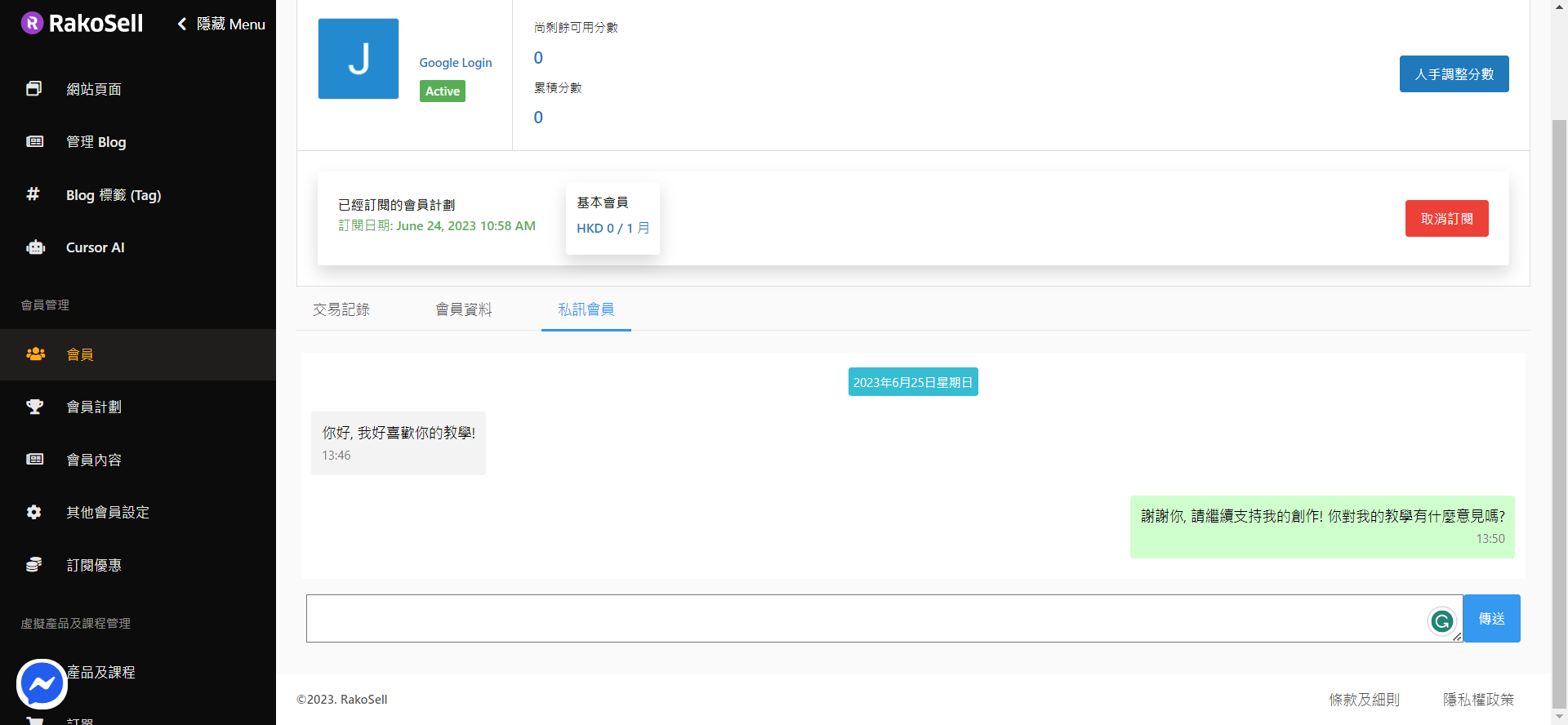1568x725 pixels.
Task: Click the Cursor AI robot icon
Action: [x=35, y=247]
